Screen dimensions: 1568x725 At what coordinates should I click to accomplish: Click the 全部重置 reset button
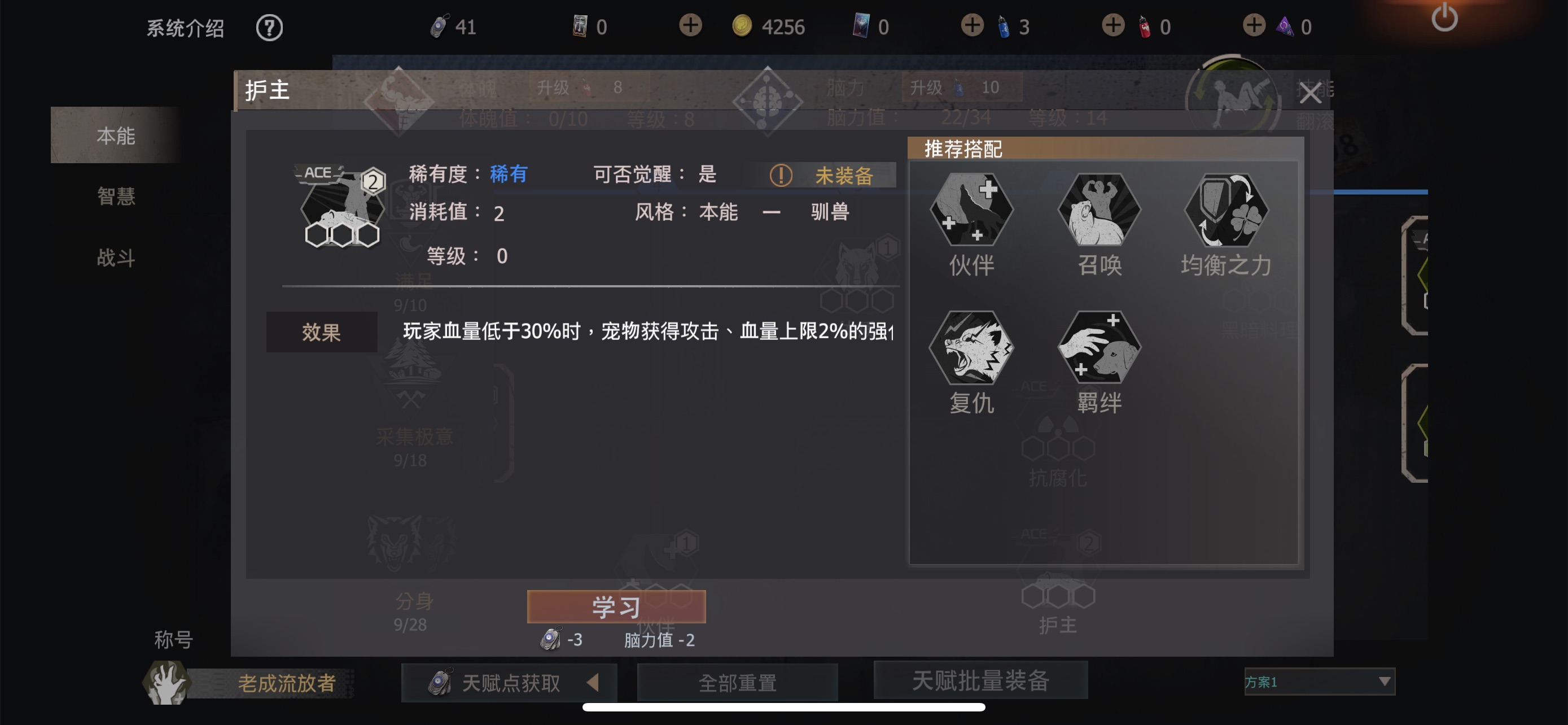[x=737, y=683]
